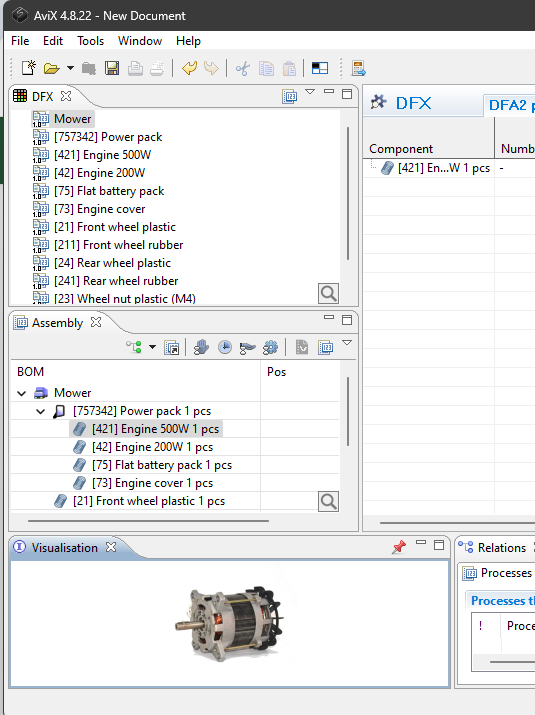
Task: Click the gear hourglass icon
Action: point(270,347)
